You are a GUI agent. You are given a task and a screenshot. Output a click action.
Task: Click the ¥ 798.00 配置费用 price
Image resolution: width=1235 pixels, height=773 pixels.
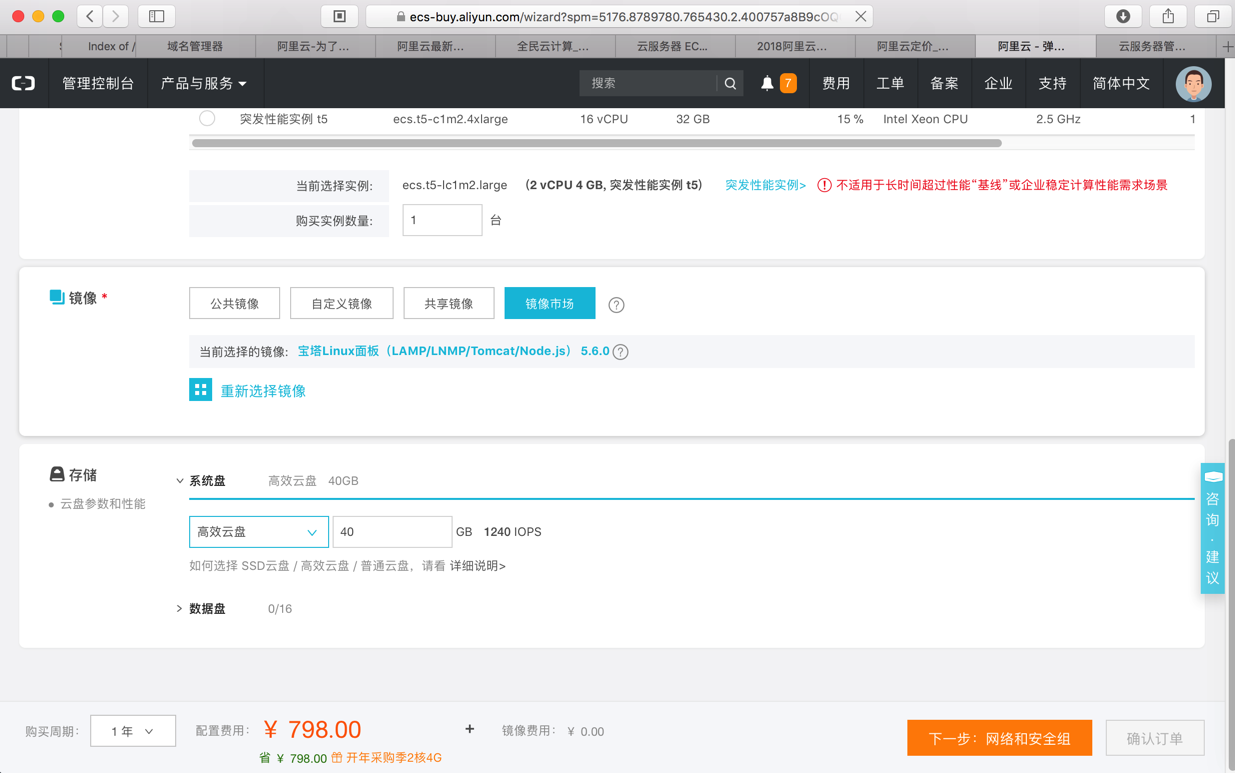(313, 730)
